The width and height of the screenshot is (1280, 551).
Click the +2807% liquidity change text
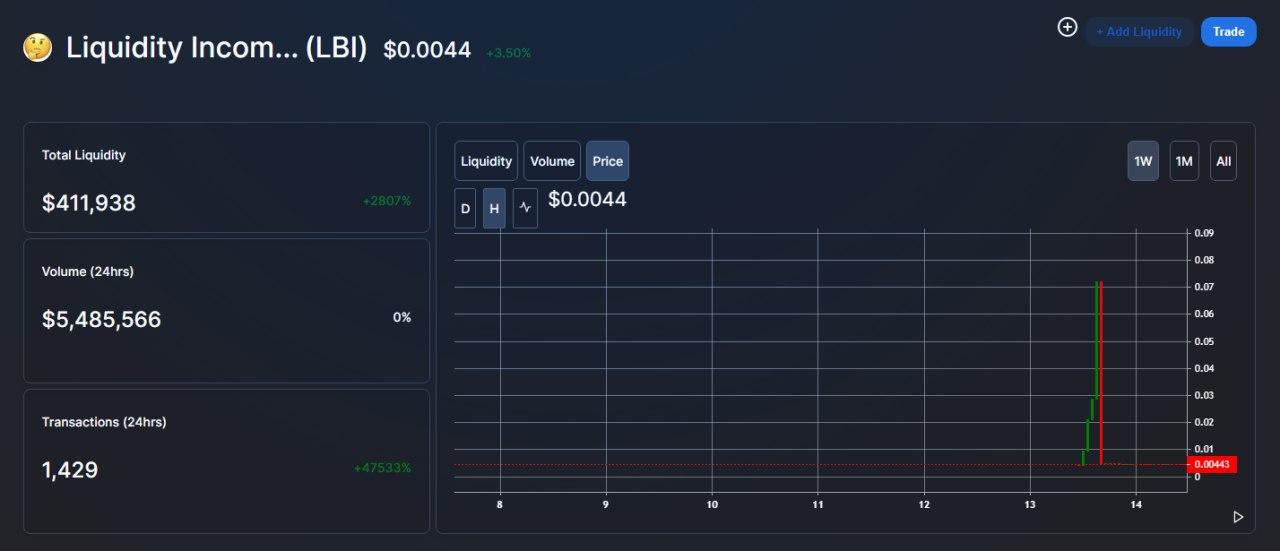point(387,201)
